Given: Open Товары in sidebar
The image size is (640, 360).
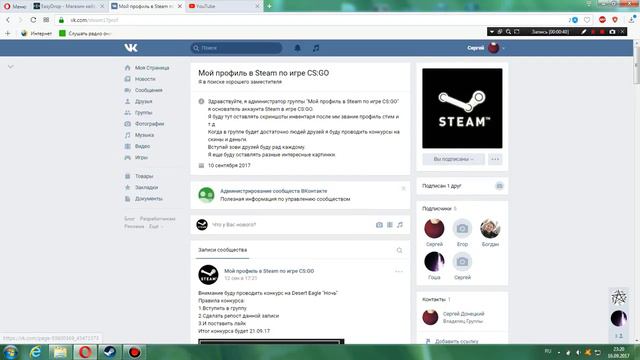Looking at the screenshot, I should (x=139, y=176).
